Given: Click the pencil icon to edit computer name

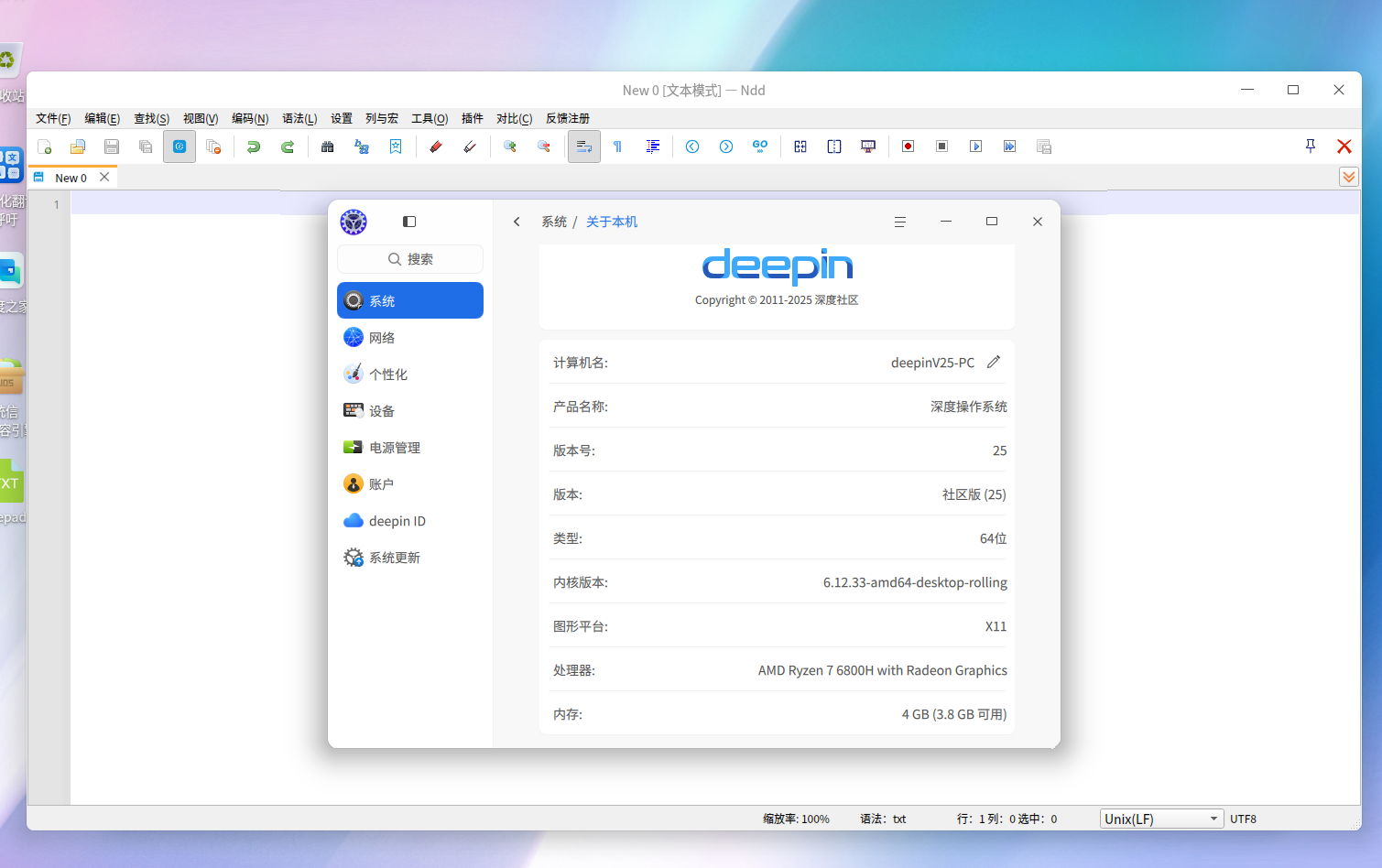Looking at the screenshot, I should tap(994, 362).
